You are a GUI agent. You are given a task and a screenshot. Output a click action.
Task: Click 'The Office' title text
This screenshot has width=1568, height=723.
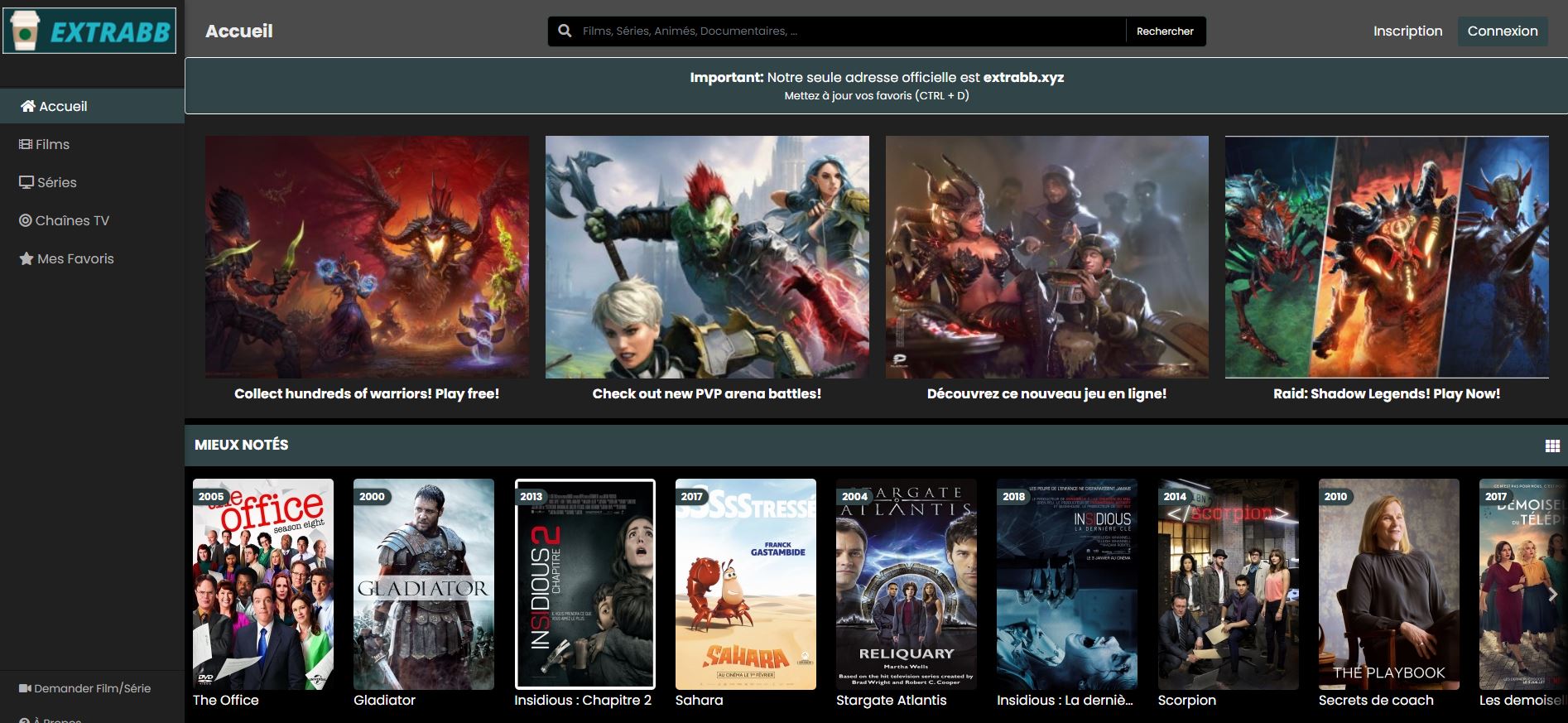[x=226, y=700]
